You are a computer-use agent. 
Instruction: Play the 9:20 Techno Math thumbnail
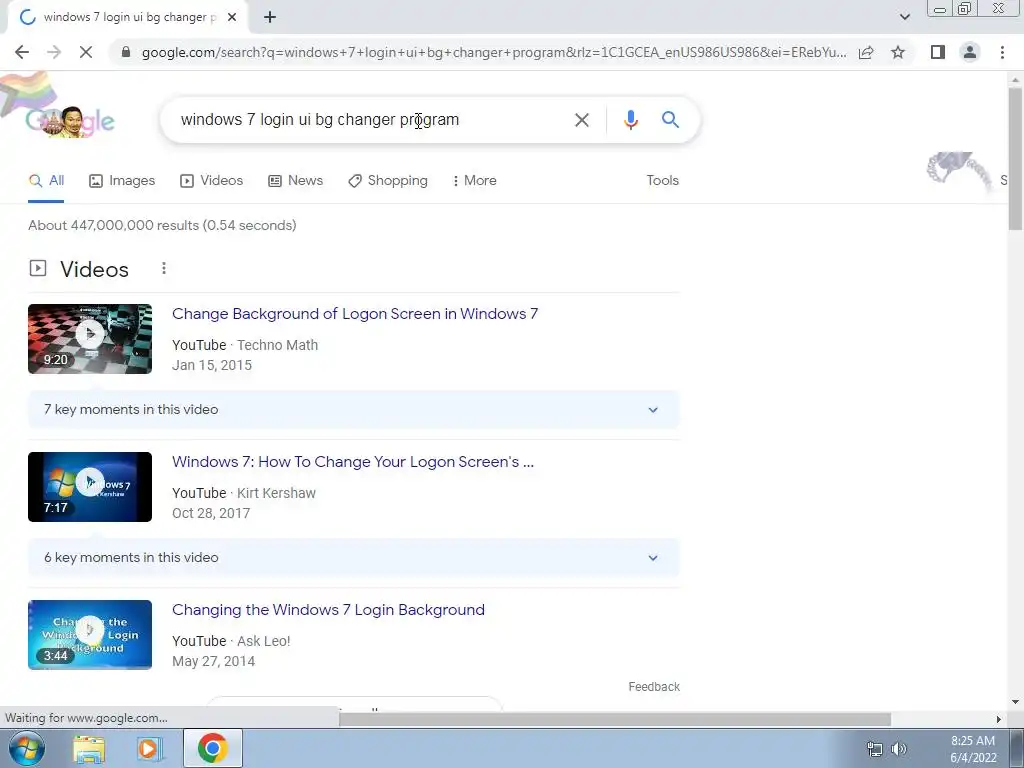(90, 339)
